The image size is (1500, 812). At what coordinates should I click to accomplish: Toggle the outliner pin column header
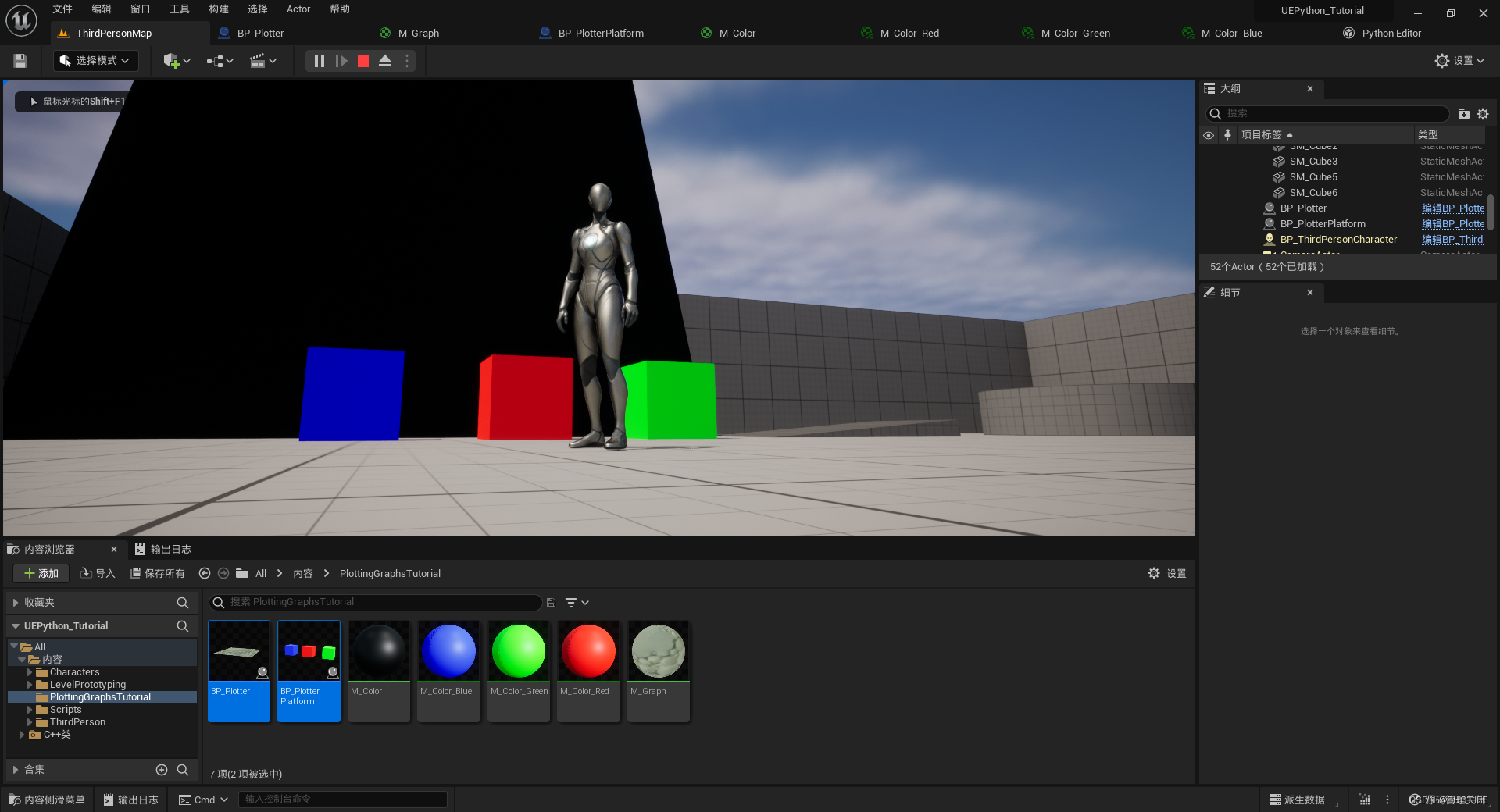[1227, 135]
